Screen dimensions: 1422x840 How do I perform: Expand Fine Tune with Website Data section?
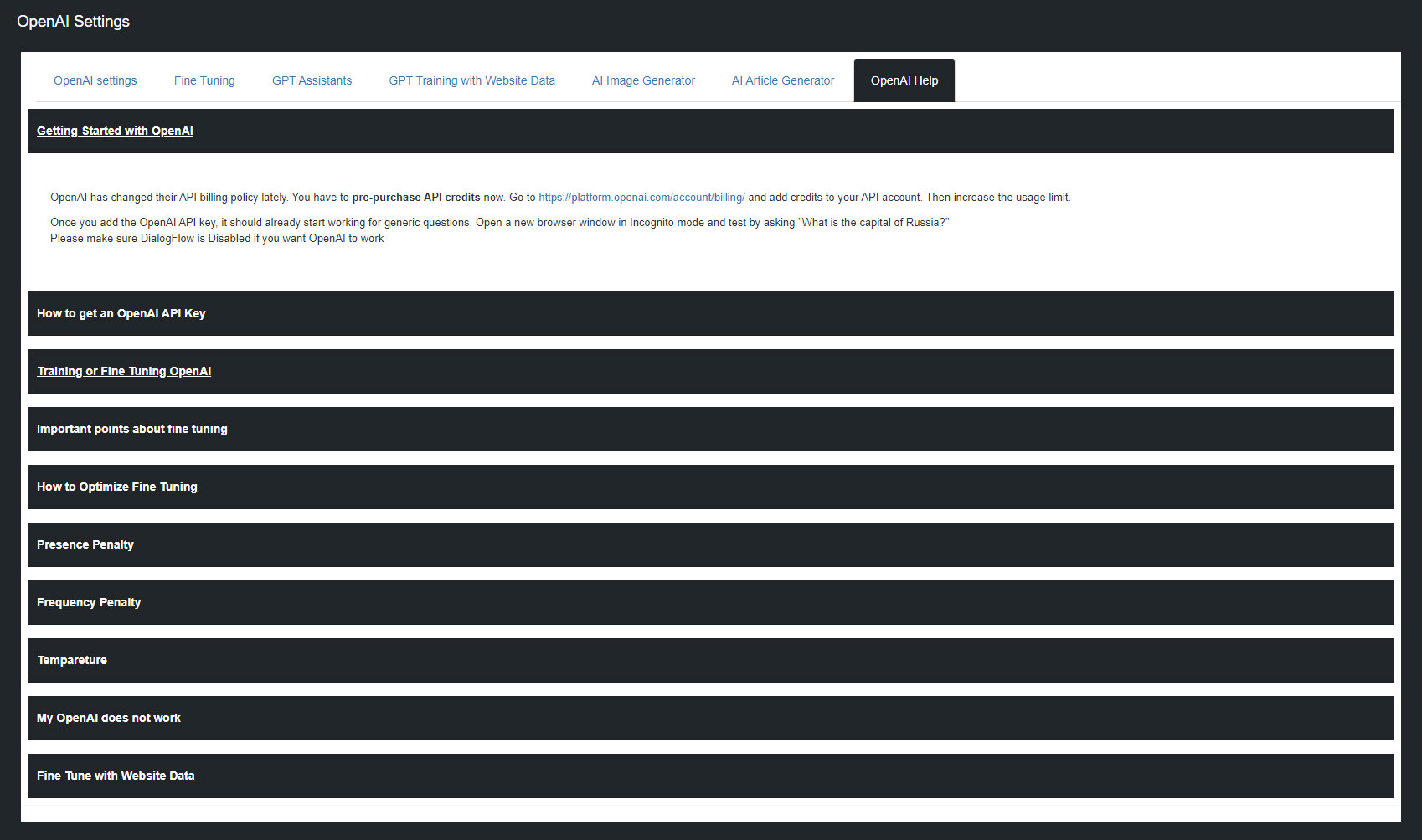pos(711,776)
